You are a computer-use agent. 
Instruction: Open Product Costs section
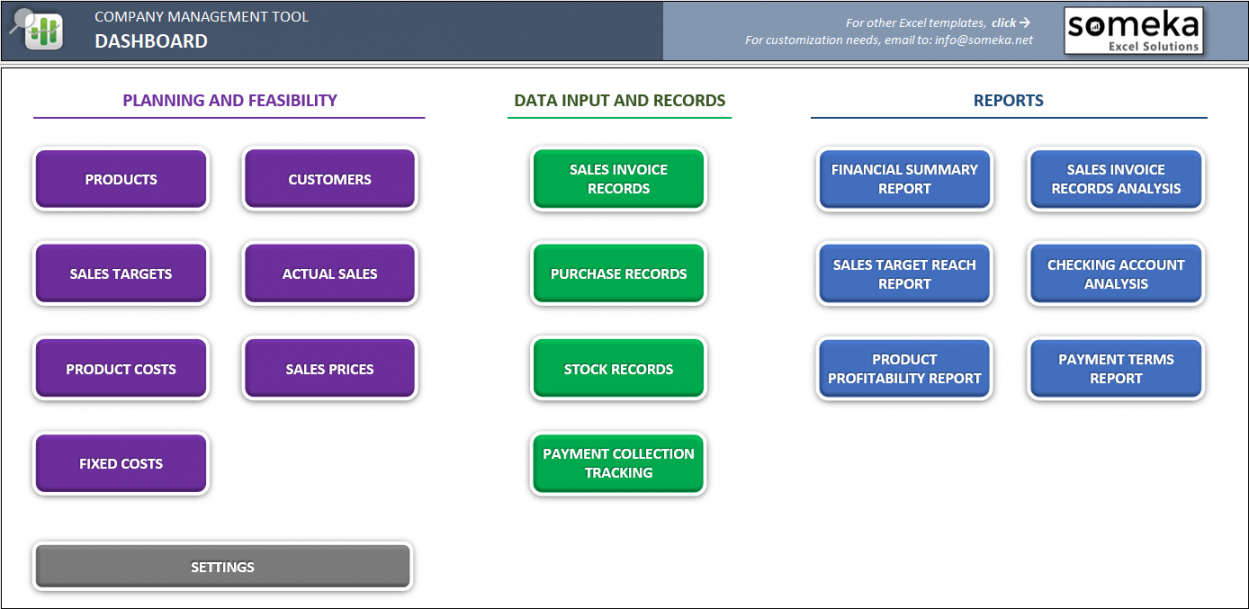pos(121,369)
